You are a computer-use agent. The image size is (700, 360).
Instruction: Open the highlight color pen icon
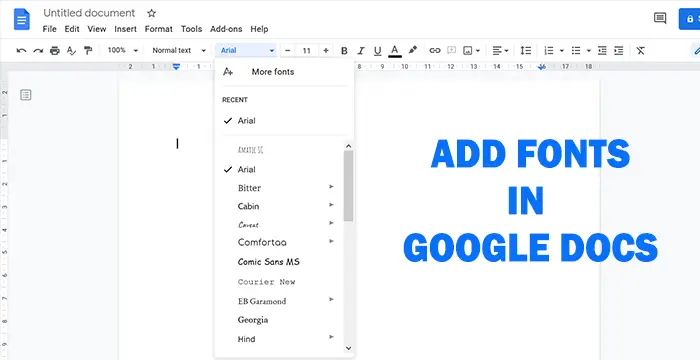click(413, 50)
